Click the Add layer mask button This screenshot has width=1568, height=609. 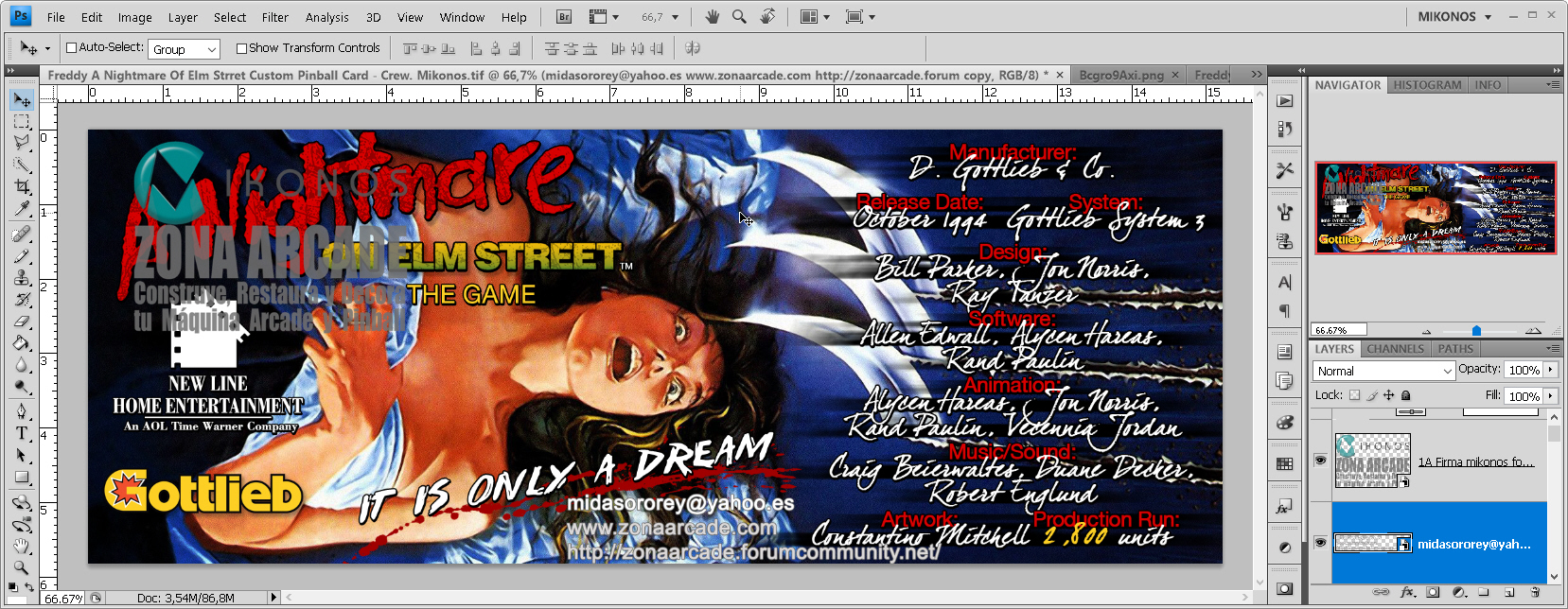[1433, 593]
